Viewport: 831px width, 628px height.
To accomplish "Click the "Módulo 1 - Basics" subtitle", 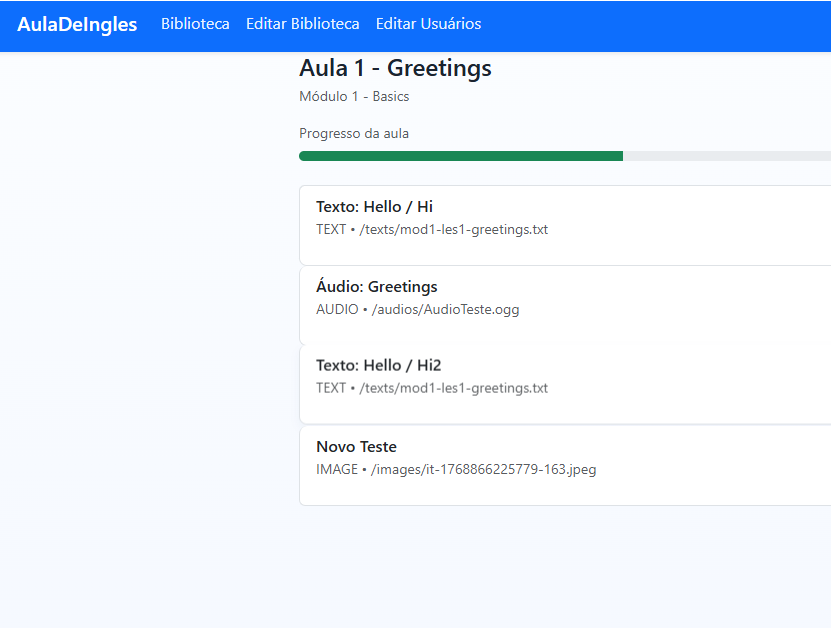I will pyautogui.click(x=354, y=97).
